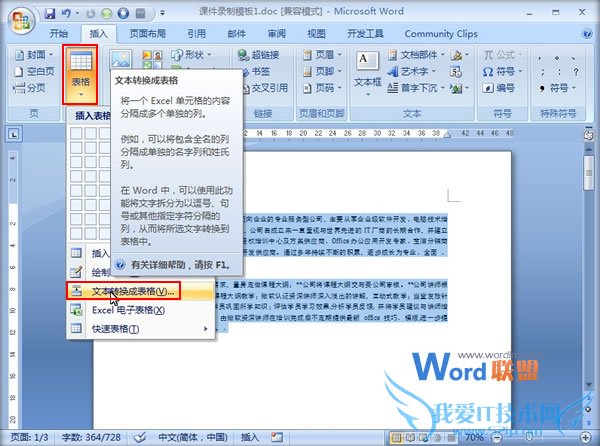Open the 符号 dropdown in 特殊符号 group

pos(557,88)
